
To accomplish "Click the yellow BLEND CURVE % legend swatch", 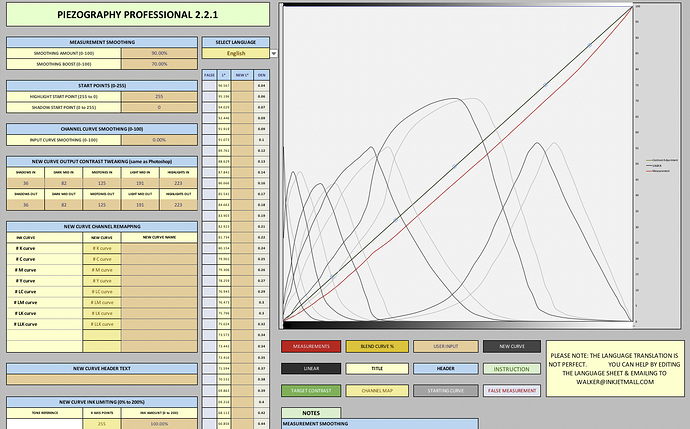I will (x=377, y=346).
